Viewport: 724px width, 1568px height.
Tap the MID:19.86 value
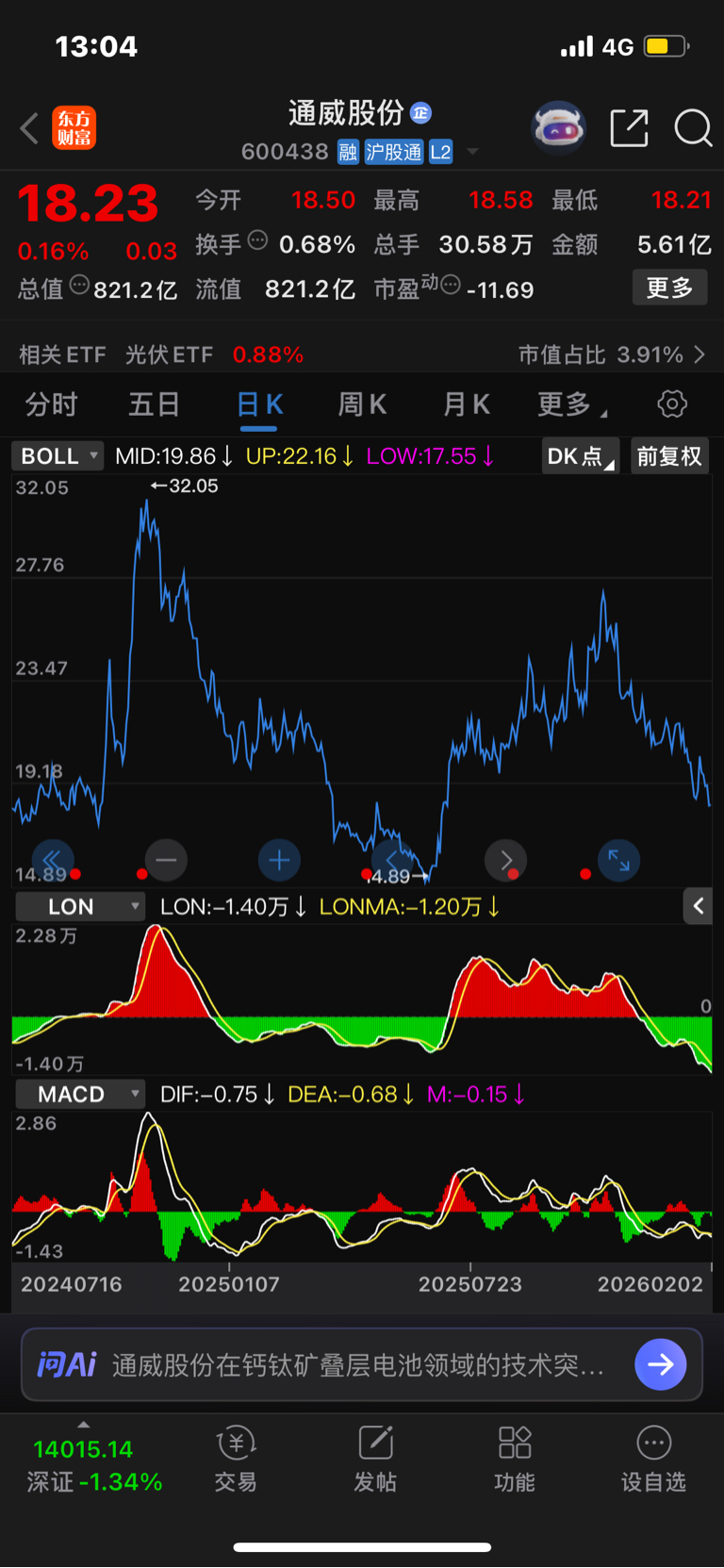(x=173, y=456)
